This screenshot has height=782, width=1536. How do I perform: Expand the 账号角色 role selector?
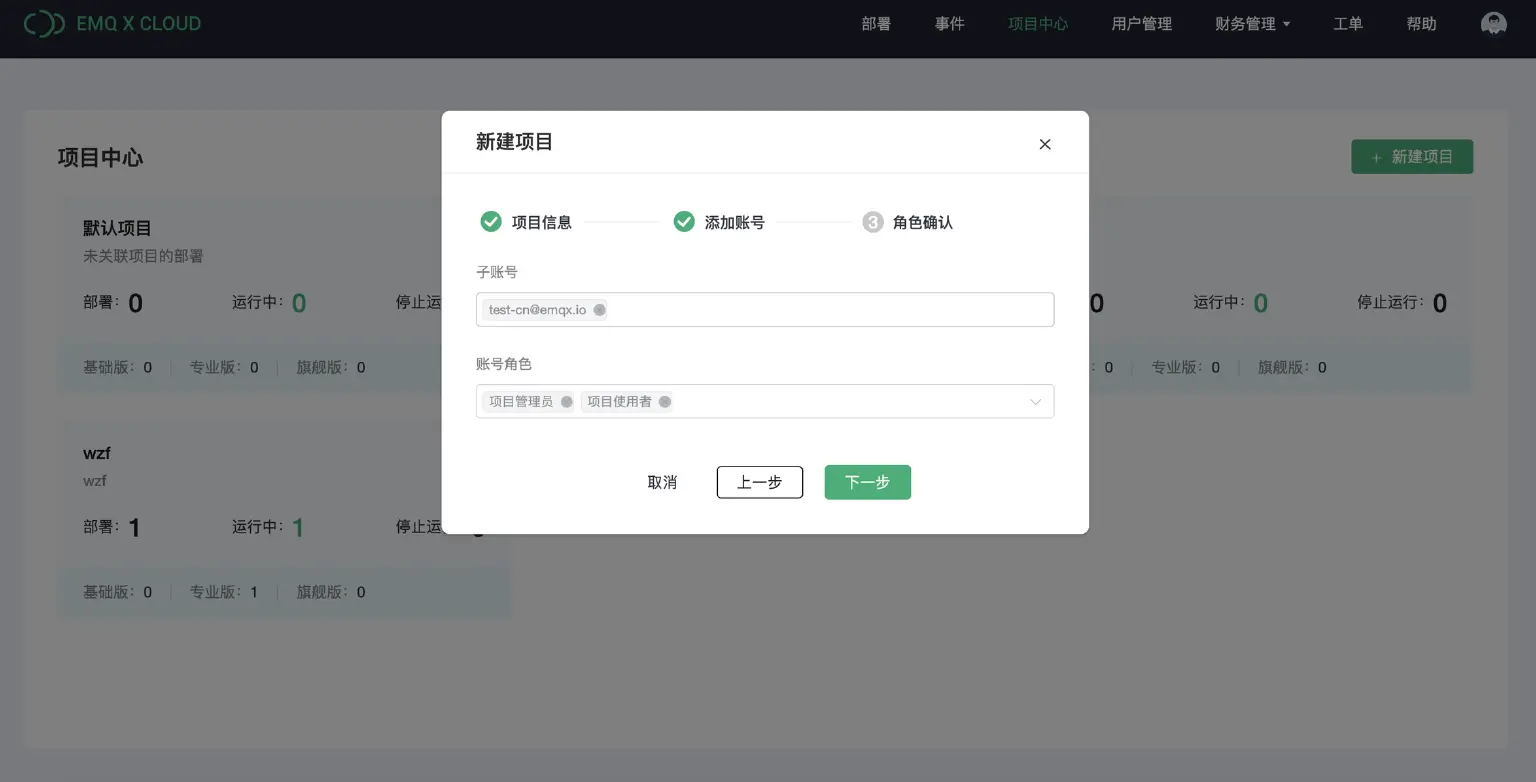(x=1035, y=401)
